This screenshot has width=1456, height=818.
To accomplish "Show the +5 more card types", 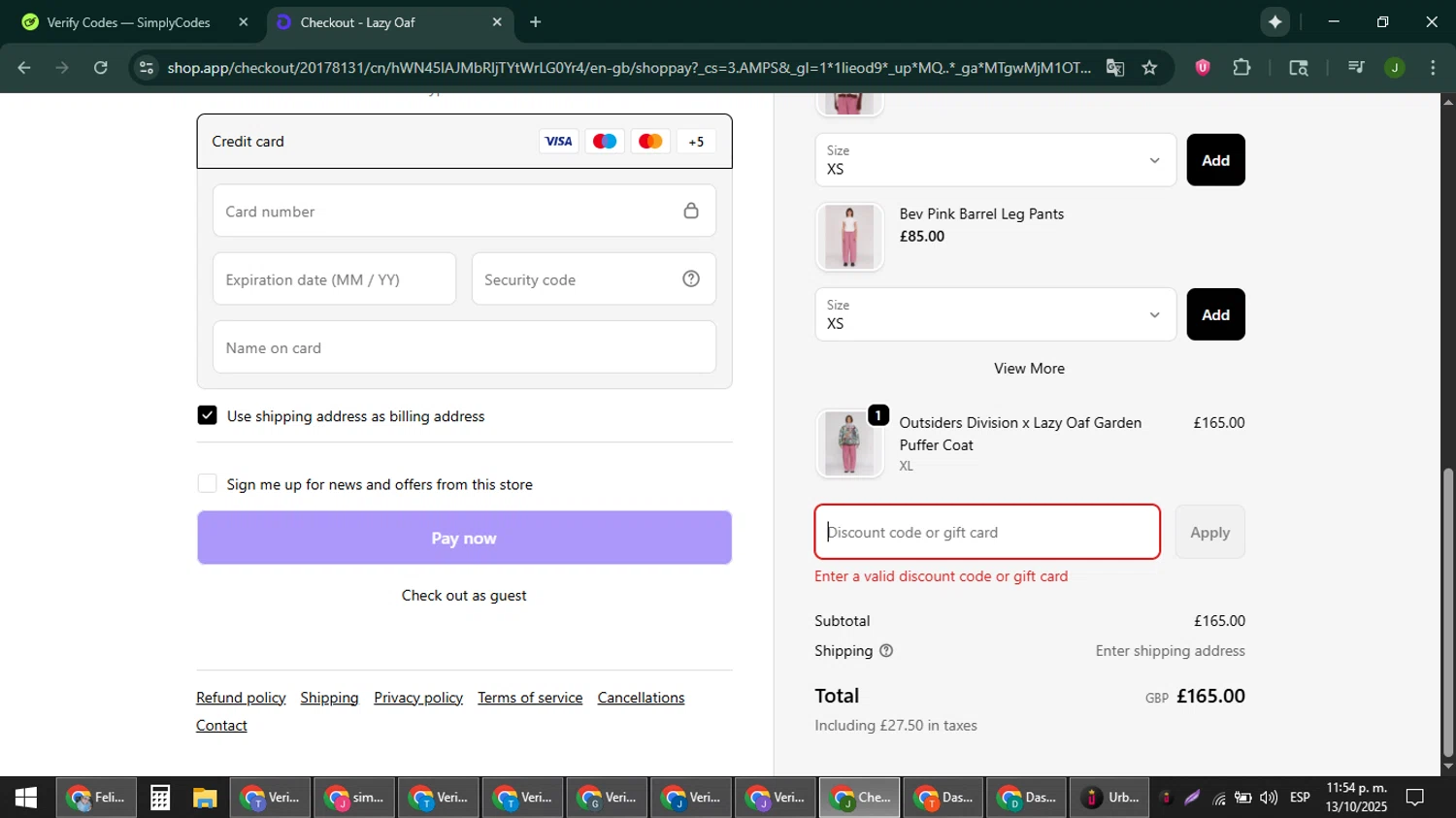I will (x=696, y=142).
